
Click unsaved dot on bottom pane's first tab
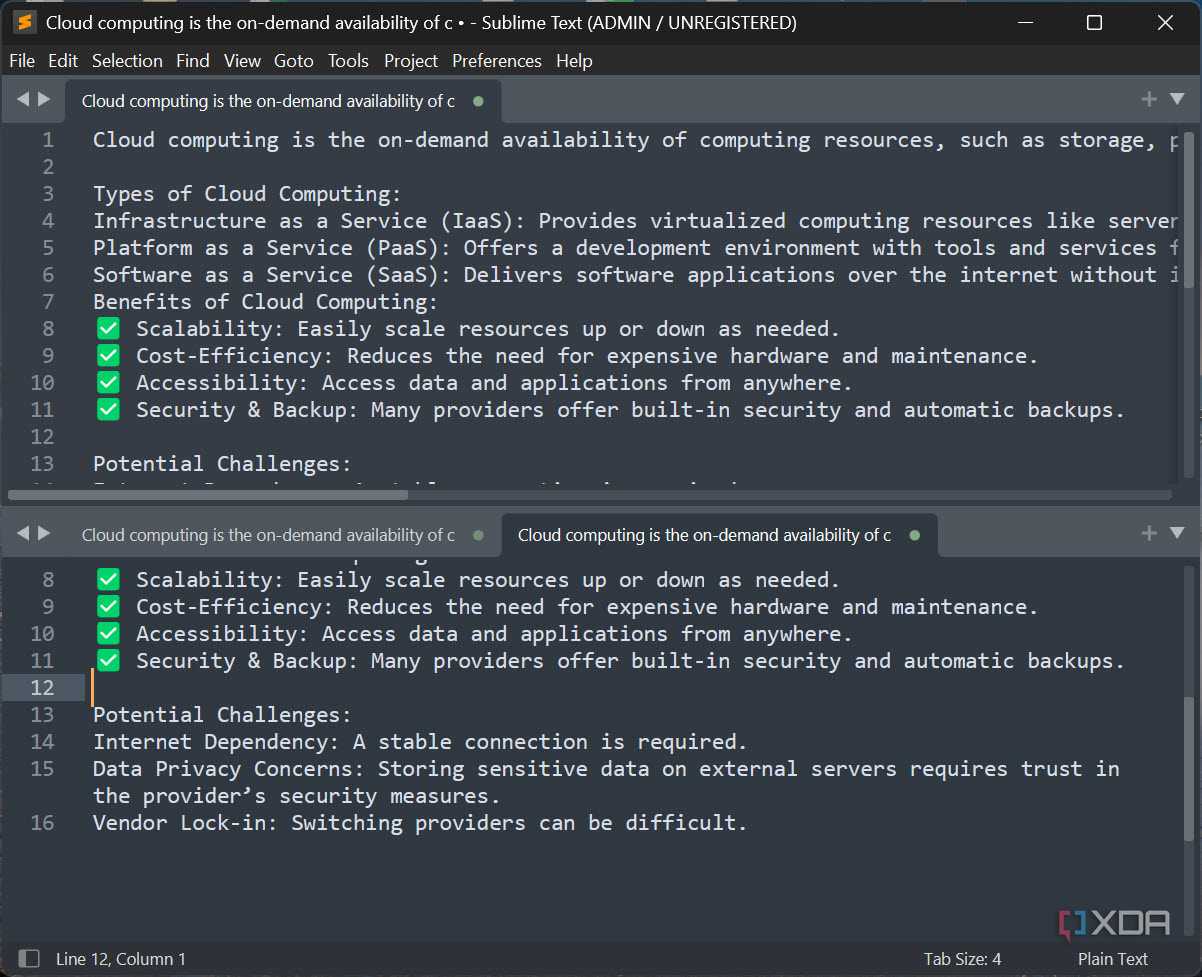click(x=478, y=535)
